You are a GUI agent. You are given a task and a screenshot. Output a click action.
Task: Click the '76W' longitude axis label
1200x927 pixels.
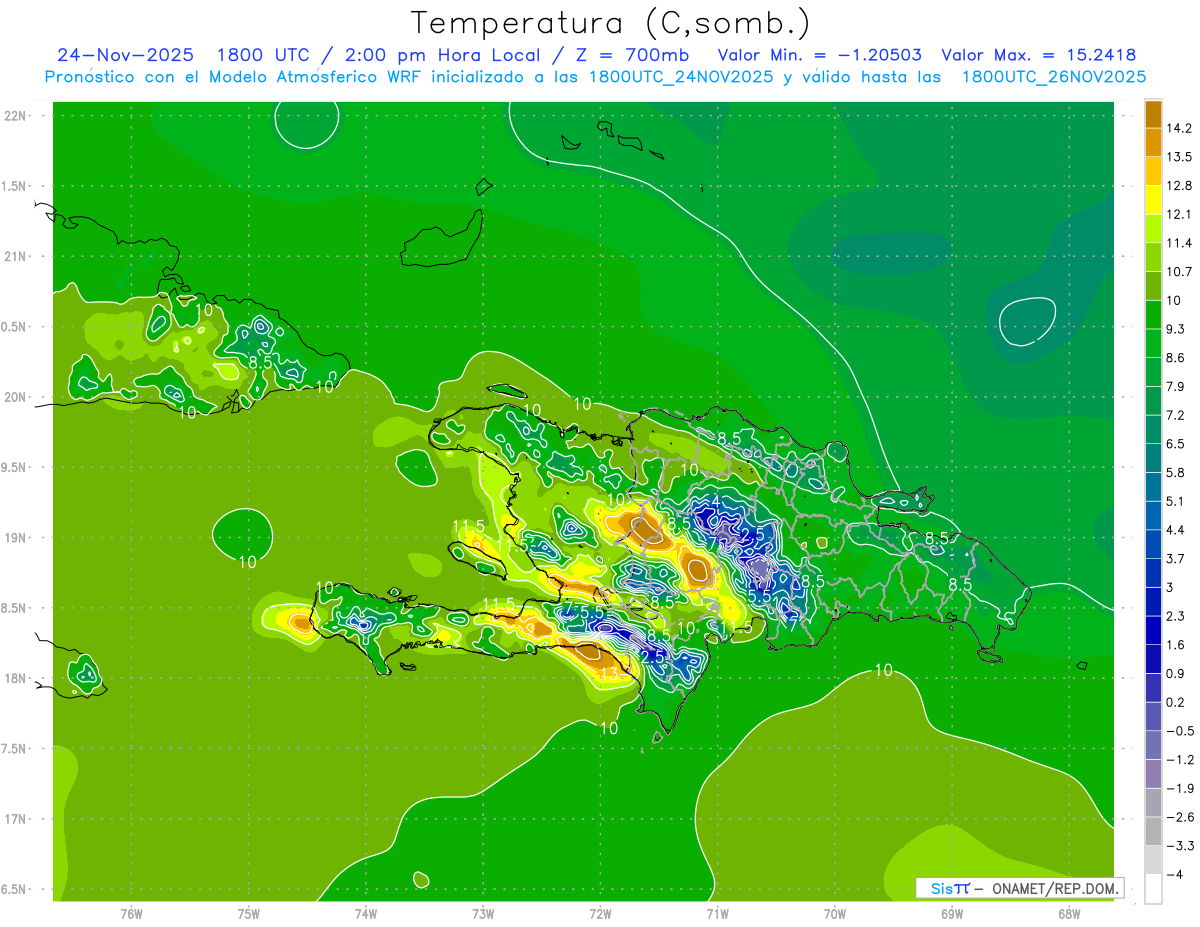tap(131, 913)
